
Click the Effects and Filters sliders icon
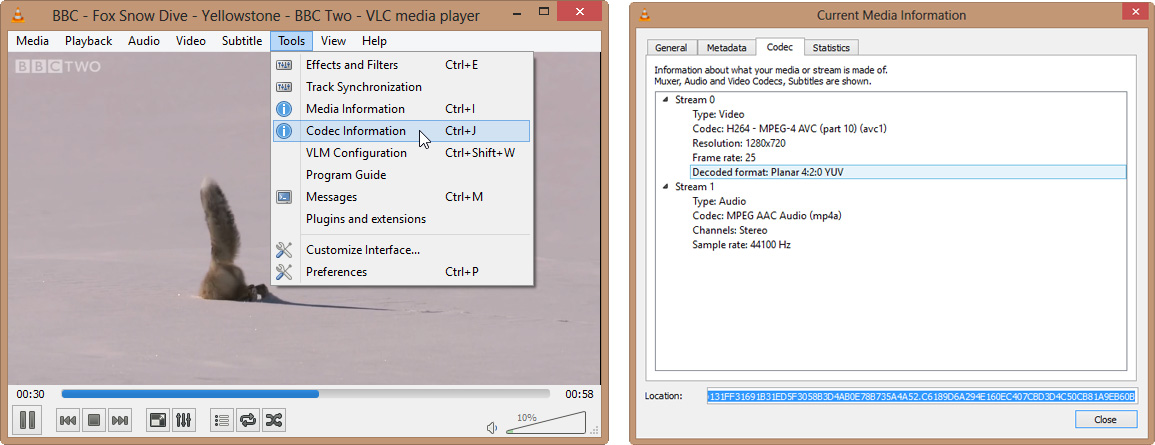tap(284, 65)
